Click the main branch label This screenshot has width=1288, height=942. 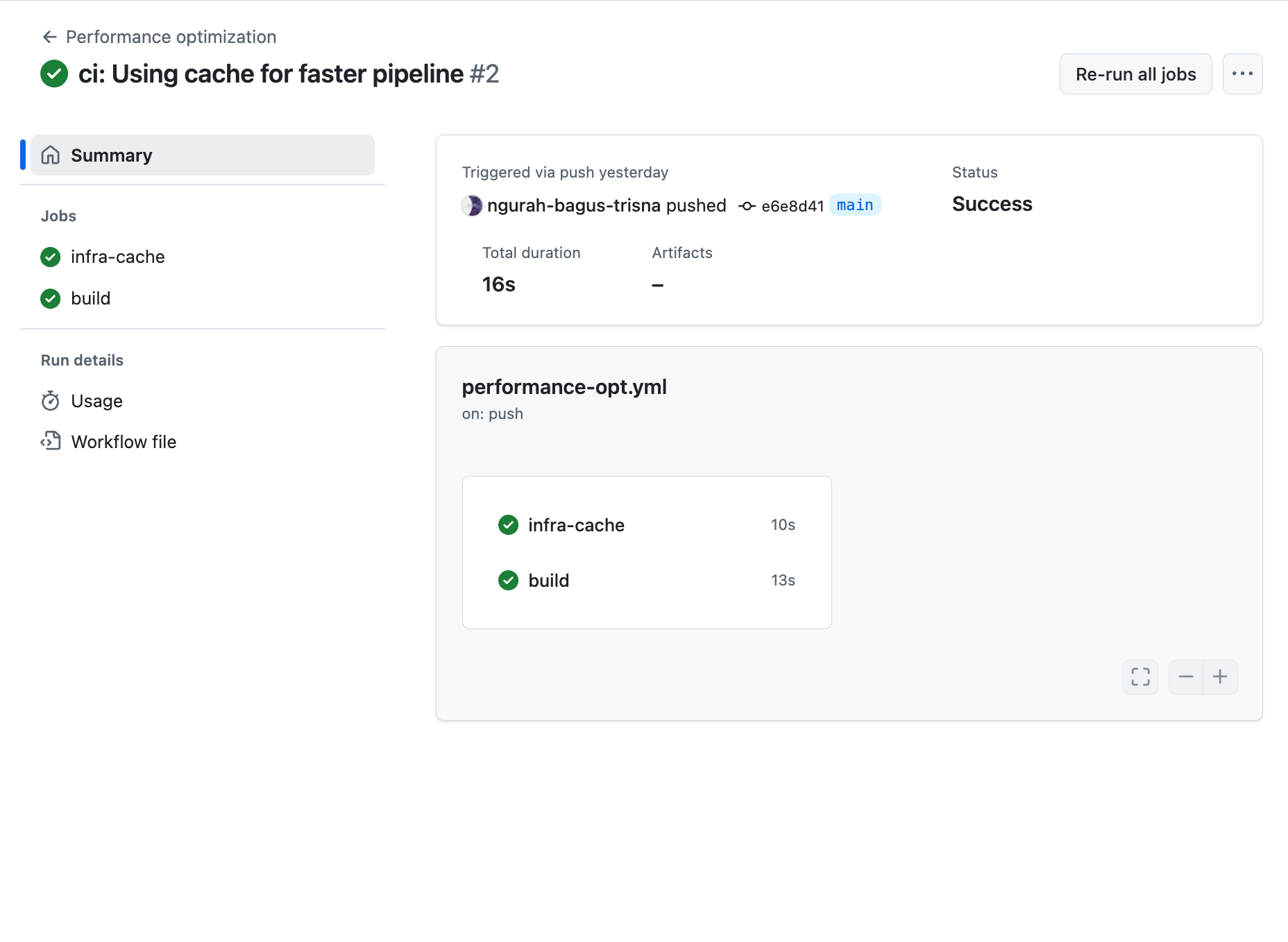[x=854, y=205]
